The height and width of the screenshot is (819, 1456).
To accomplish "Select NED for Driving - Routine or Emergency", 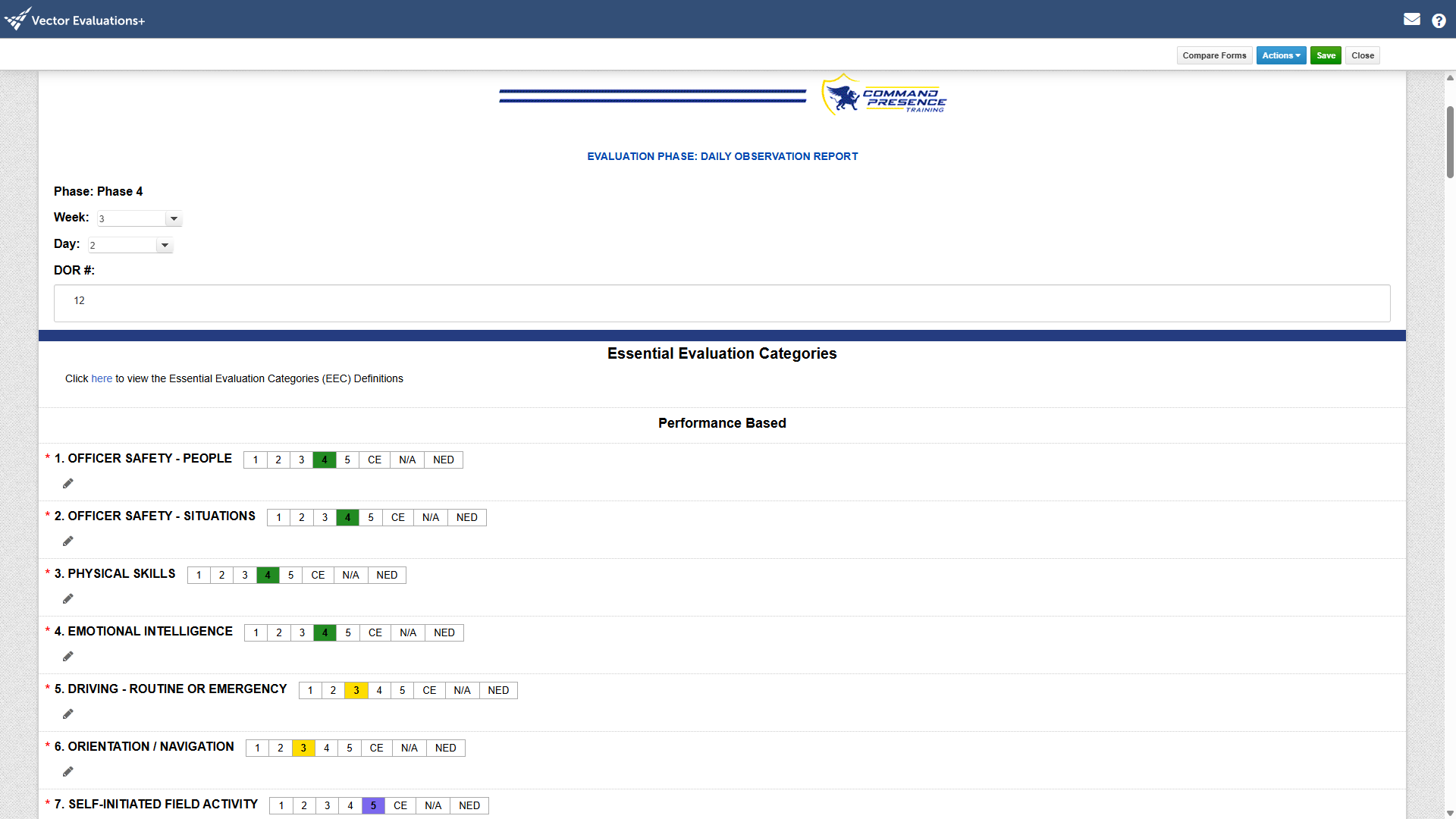I will pyautogui.click(x=498, y=691).
